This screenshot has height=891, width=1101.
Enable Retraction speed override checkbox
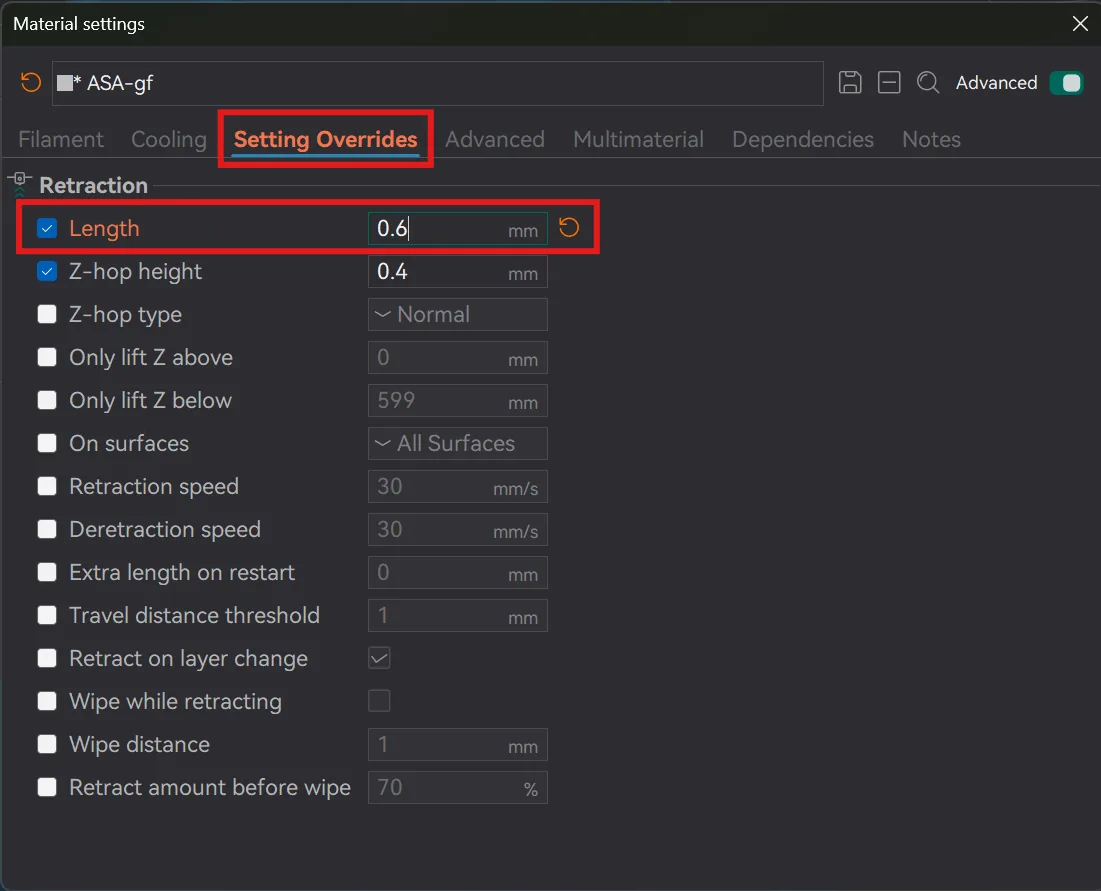[47, 486]
